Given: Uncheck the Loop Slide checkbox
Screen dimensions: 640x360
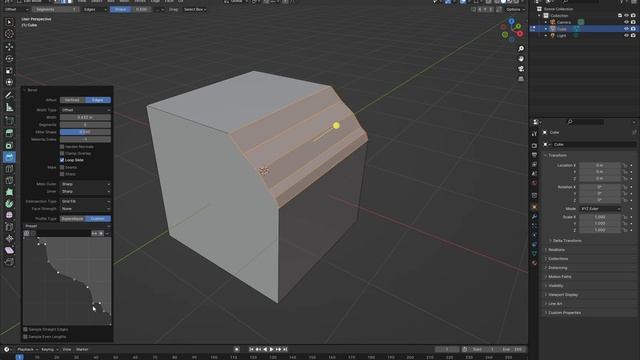Looking at the screenshot, I should 62,160.
